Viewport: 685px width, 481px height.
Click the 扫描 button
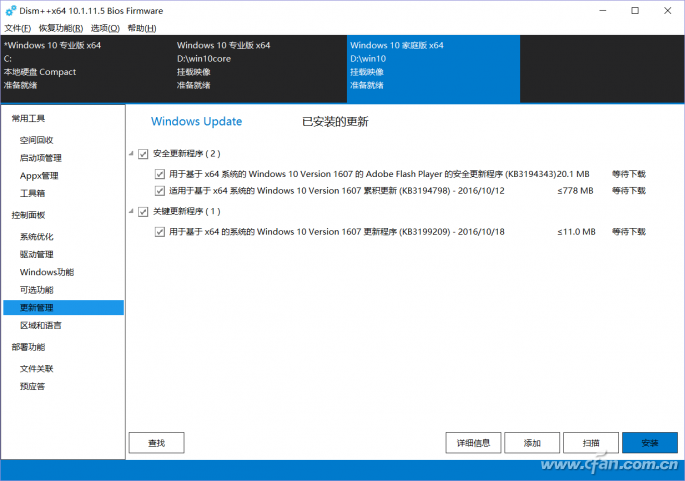pyautogui.click(x=591, y=443)
